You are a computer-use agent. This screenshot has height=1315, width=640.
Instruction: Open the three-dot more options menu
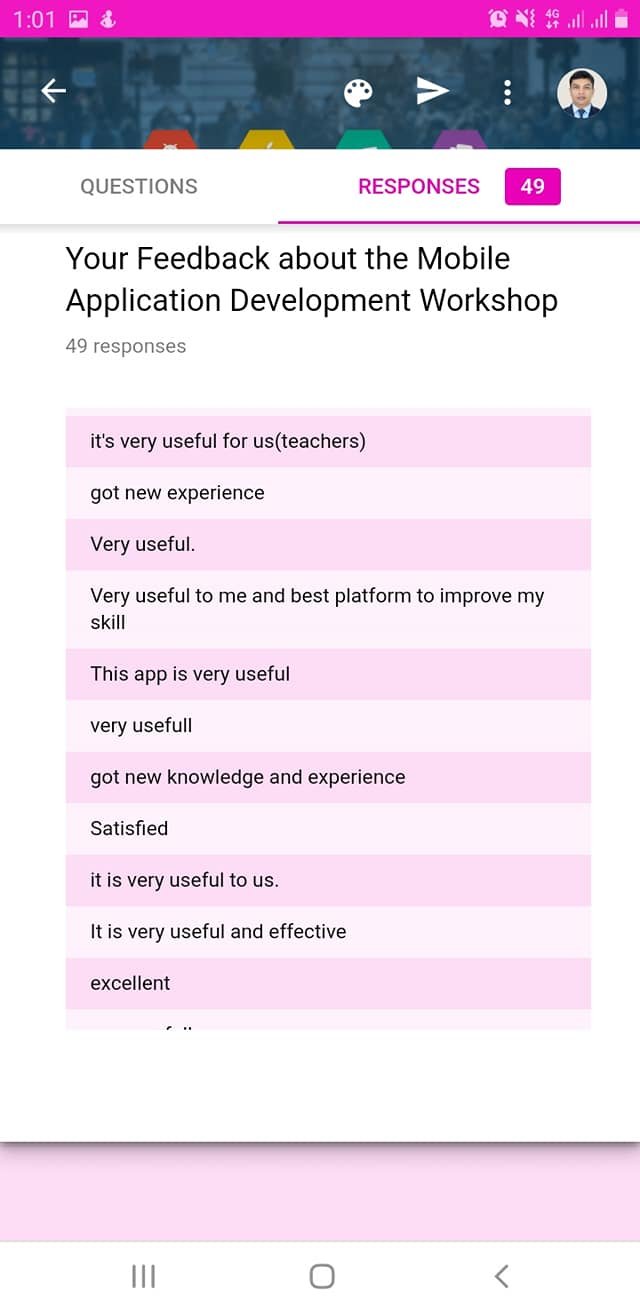click(507, 93)
